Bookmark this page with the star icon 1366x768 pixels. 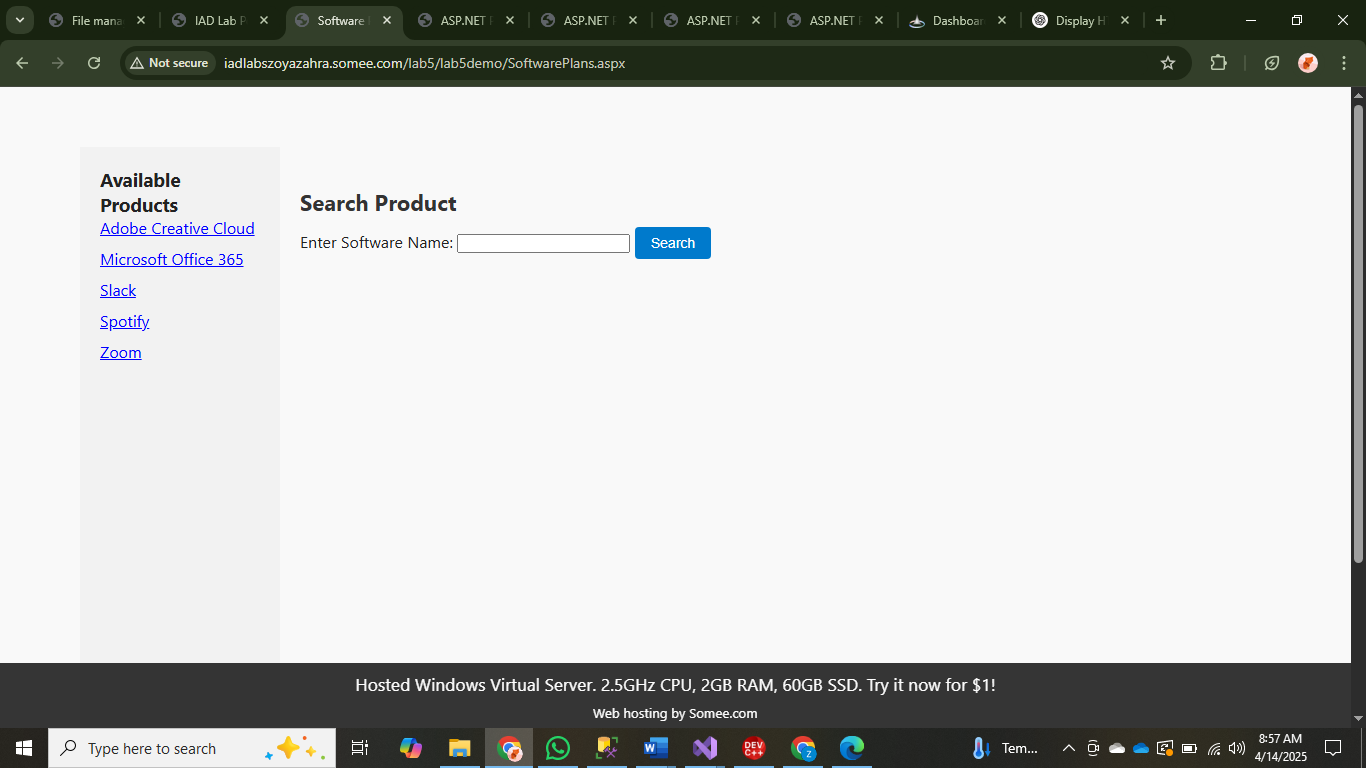pyautogui.click(x=1168, y=63)
